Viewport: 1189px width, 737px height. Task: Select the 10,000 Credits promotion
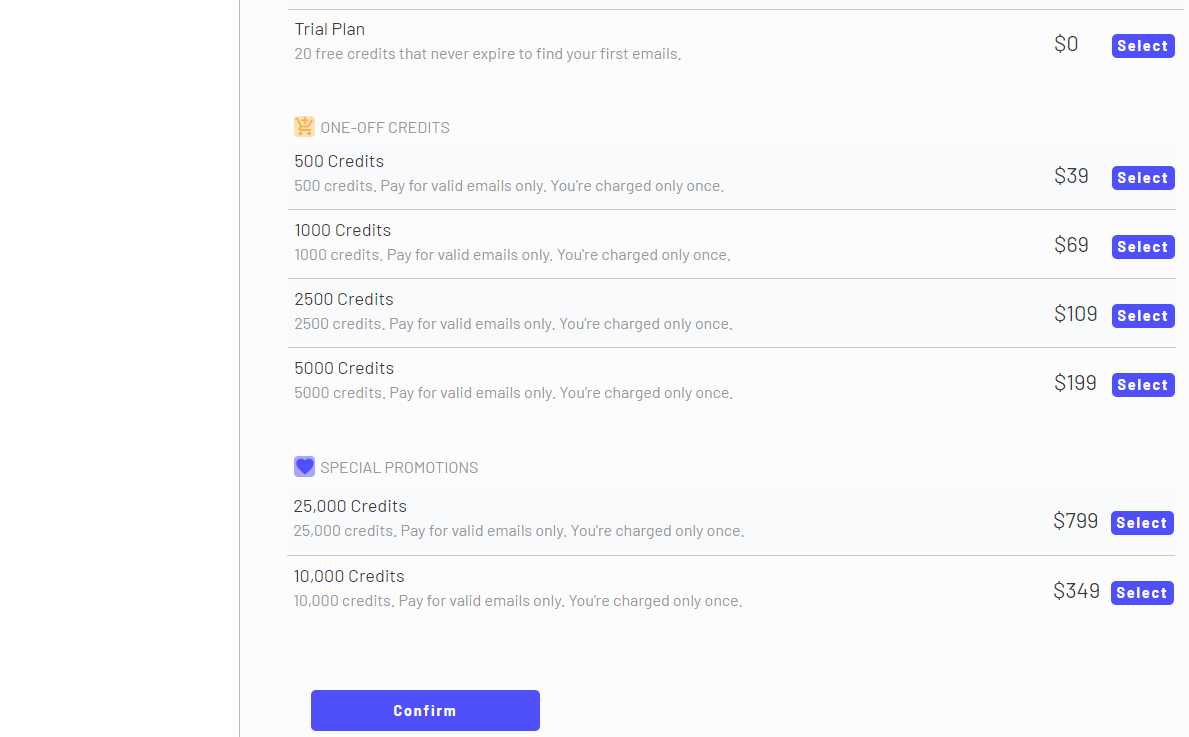point(1141,593)
